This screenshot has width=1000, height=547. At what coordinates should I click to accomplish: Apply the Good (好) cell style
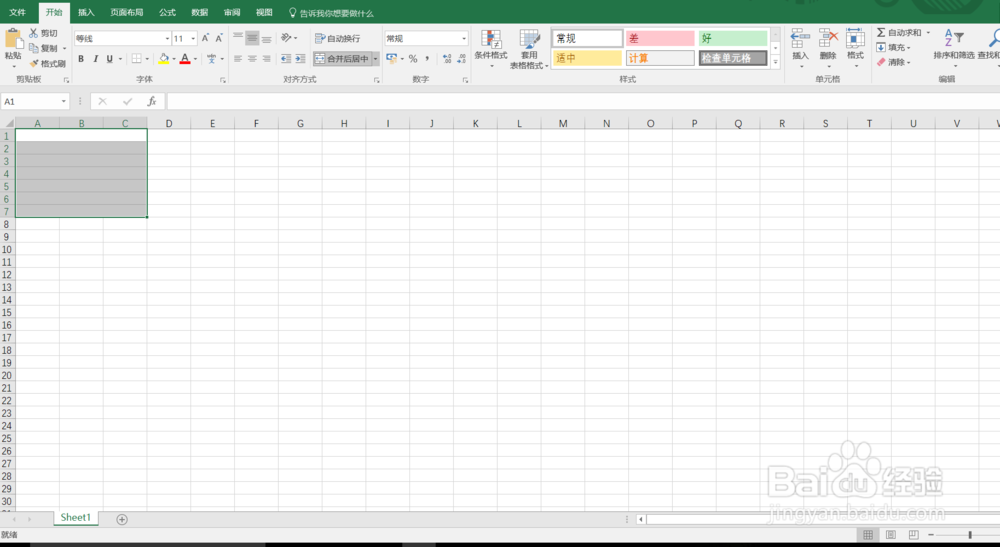pos(733,38)
